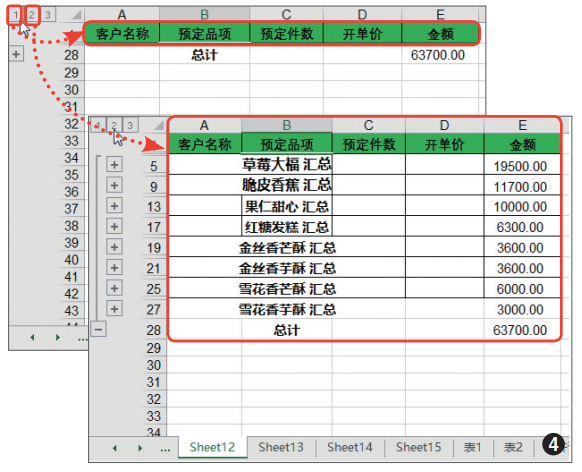Click next sheet arrow in back window
The width and height of the screenshot is (582, 472).
pyautogui.click(x=58, y=337)
